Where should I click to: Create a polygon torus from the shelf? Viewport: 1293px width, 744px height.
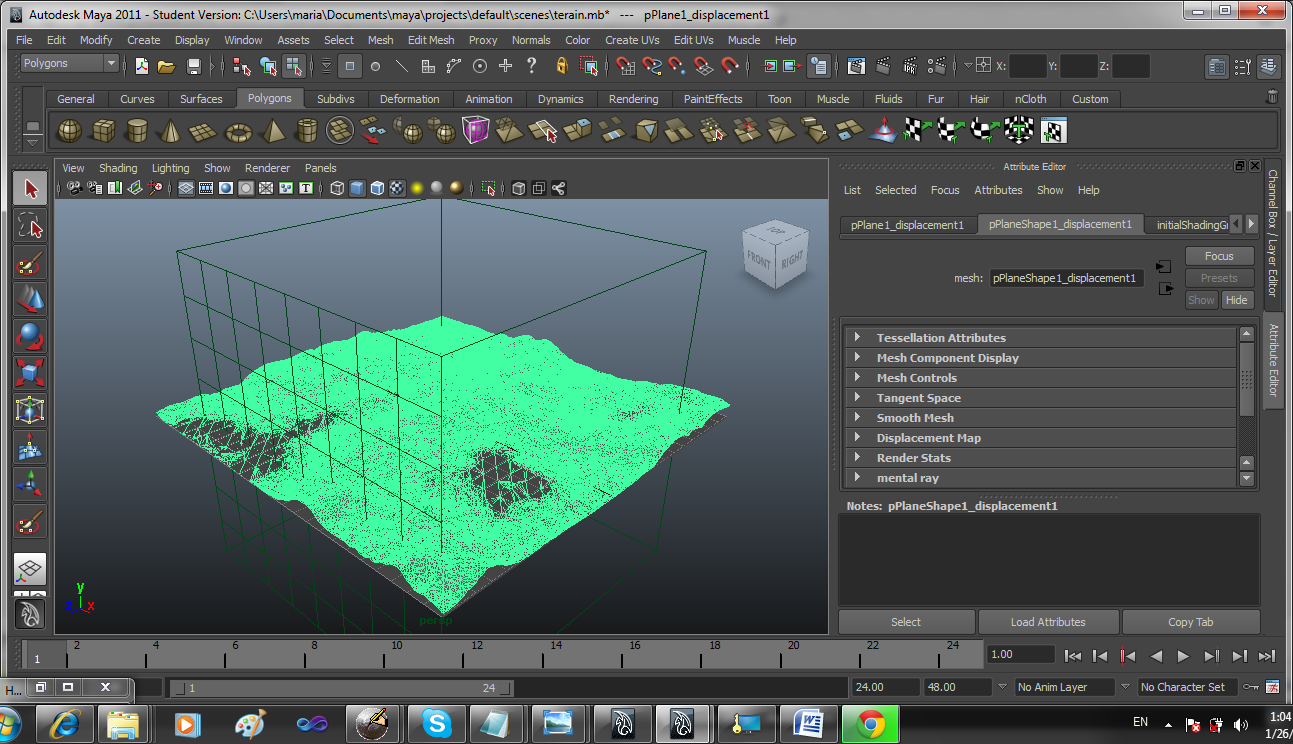click(x=239, y=131)
